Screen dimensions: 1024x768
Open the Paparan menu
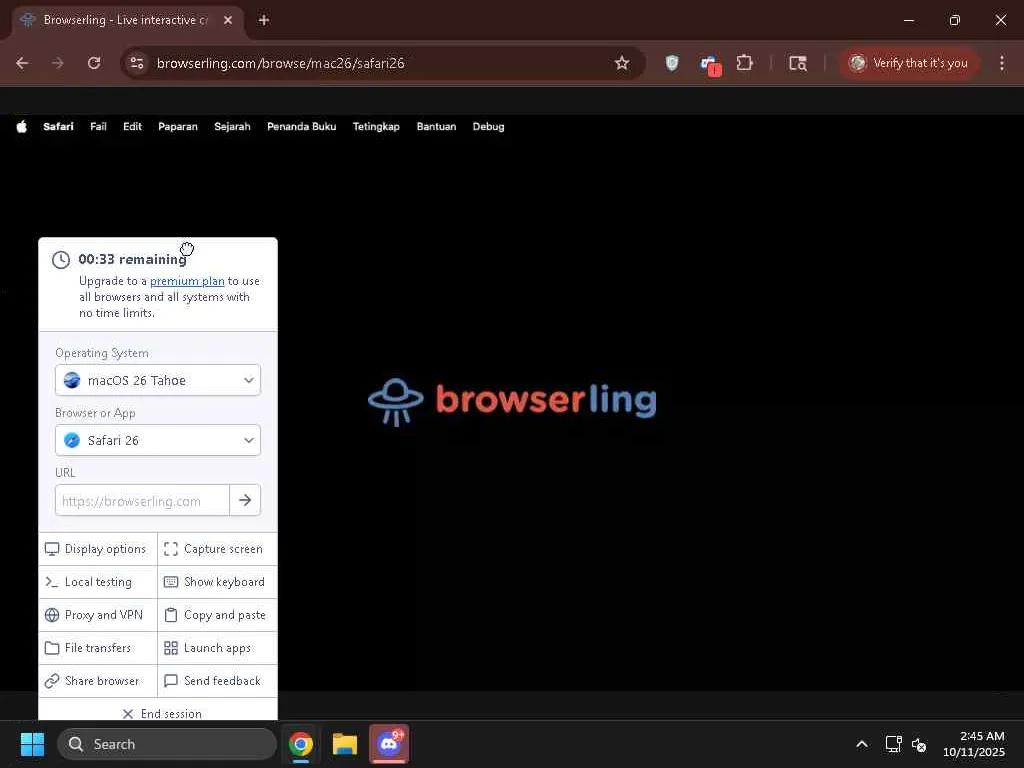tap(178, 127)
